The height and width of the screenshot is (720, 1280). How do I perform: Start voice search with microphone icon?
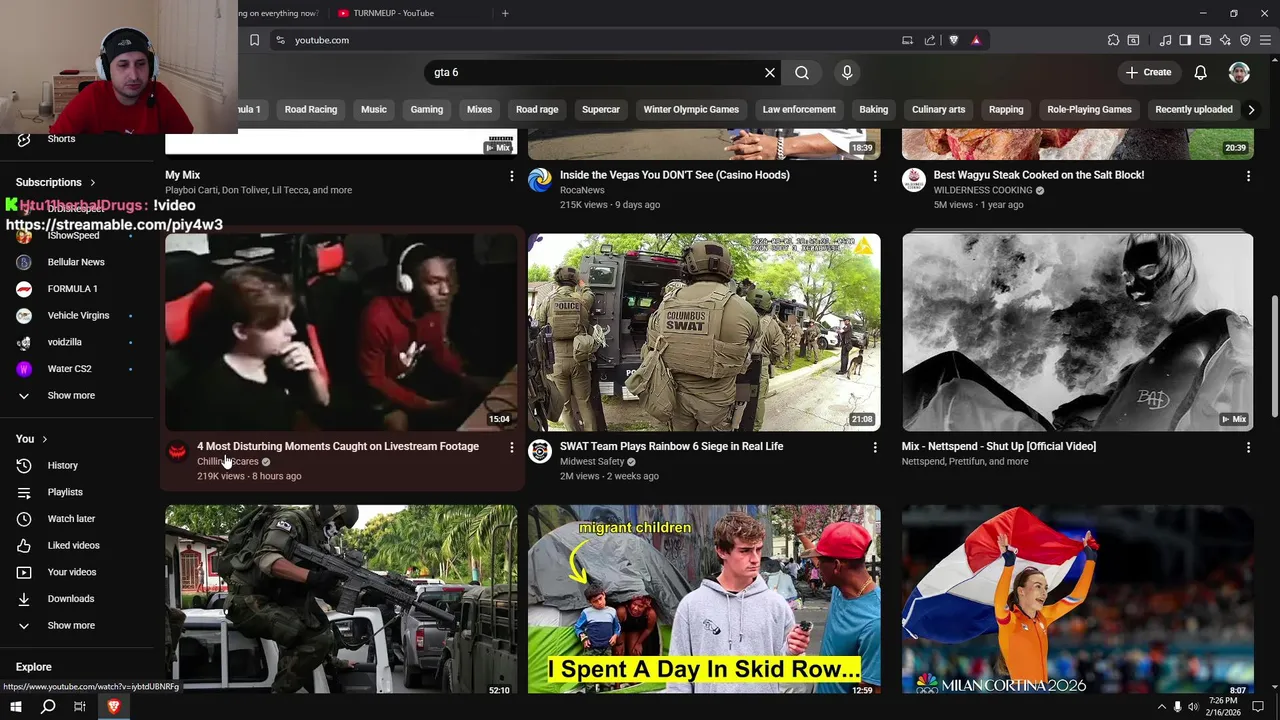847,72
